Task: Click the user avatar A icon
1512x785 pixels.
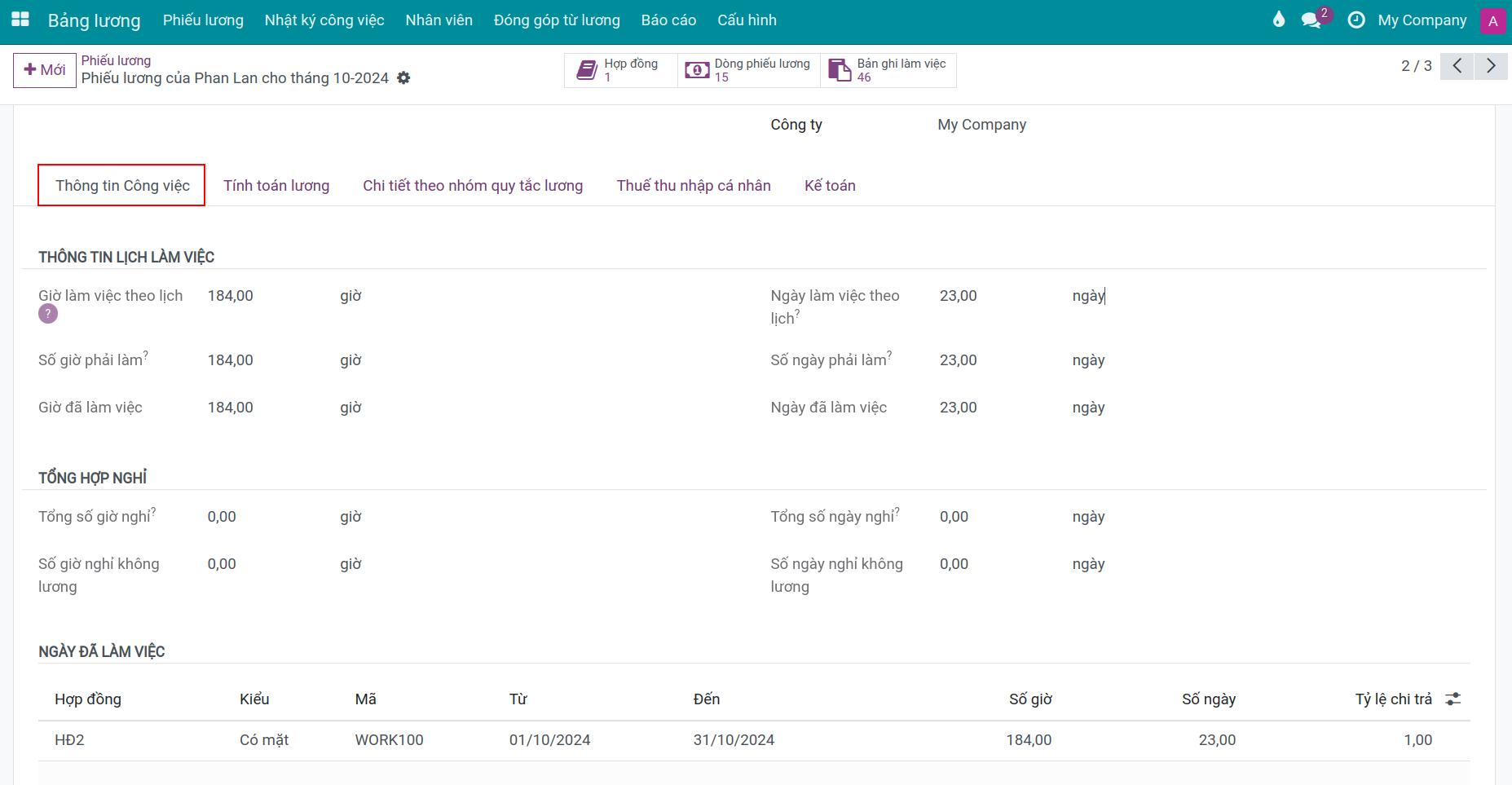Action: tap(1492, 21)
